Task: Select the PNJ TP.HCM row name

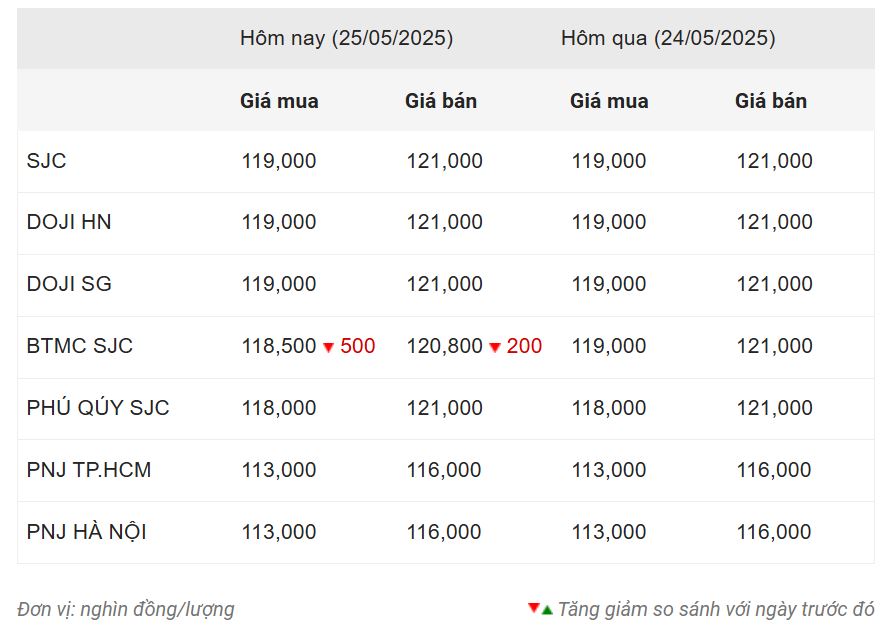Action: click(x=89, y=470)
